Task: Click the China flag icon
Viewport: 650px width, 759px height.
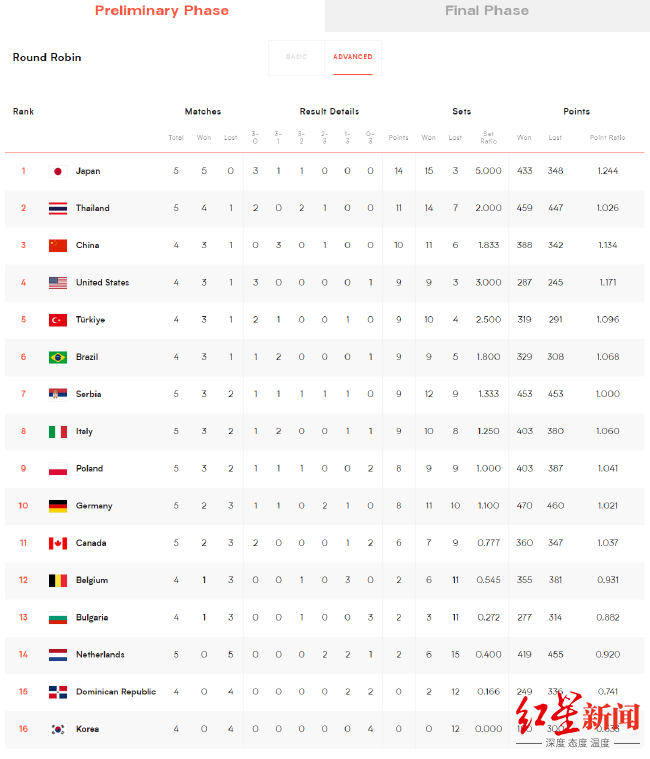Action: click(x=58, y=245)
